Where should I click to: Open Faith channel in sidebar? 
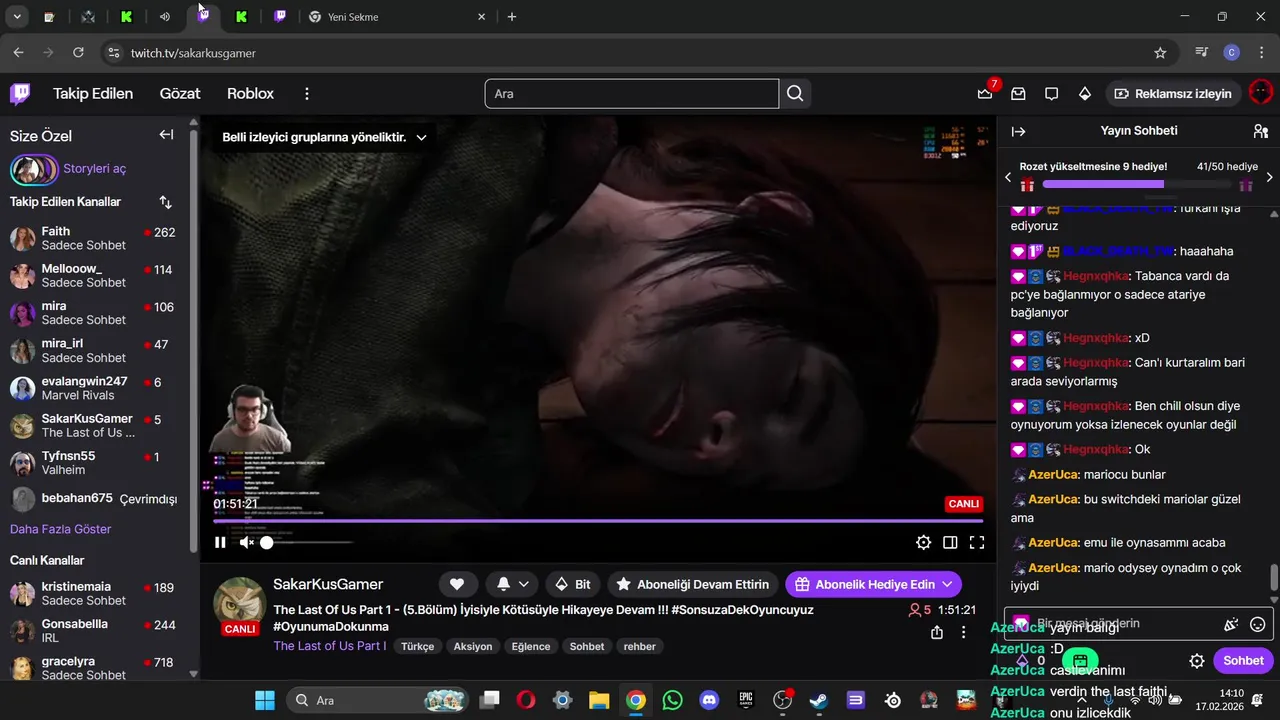(95, 238)
